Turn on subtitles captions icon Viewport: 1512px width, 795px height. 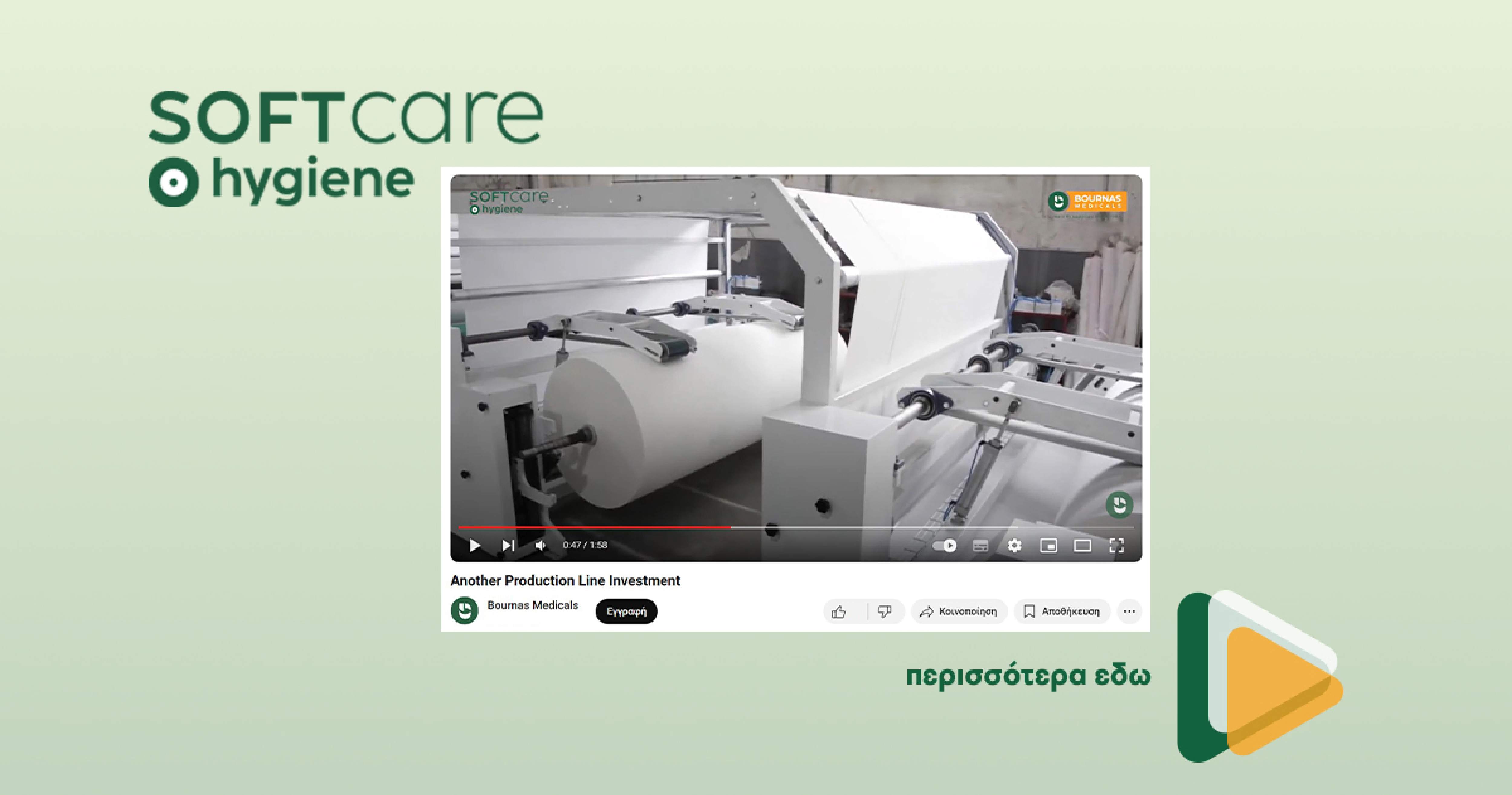point(980,545)
